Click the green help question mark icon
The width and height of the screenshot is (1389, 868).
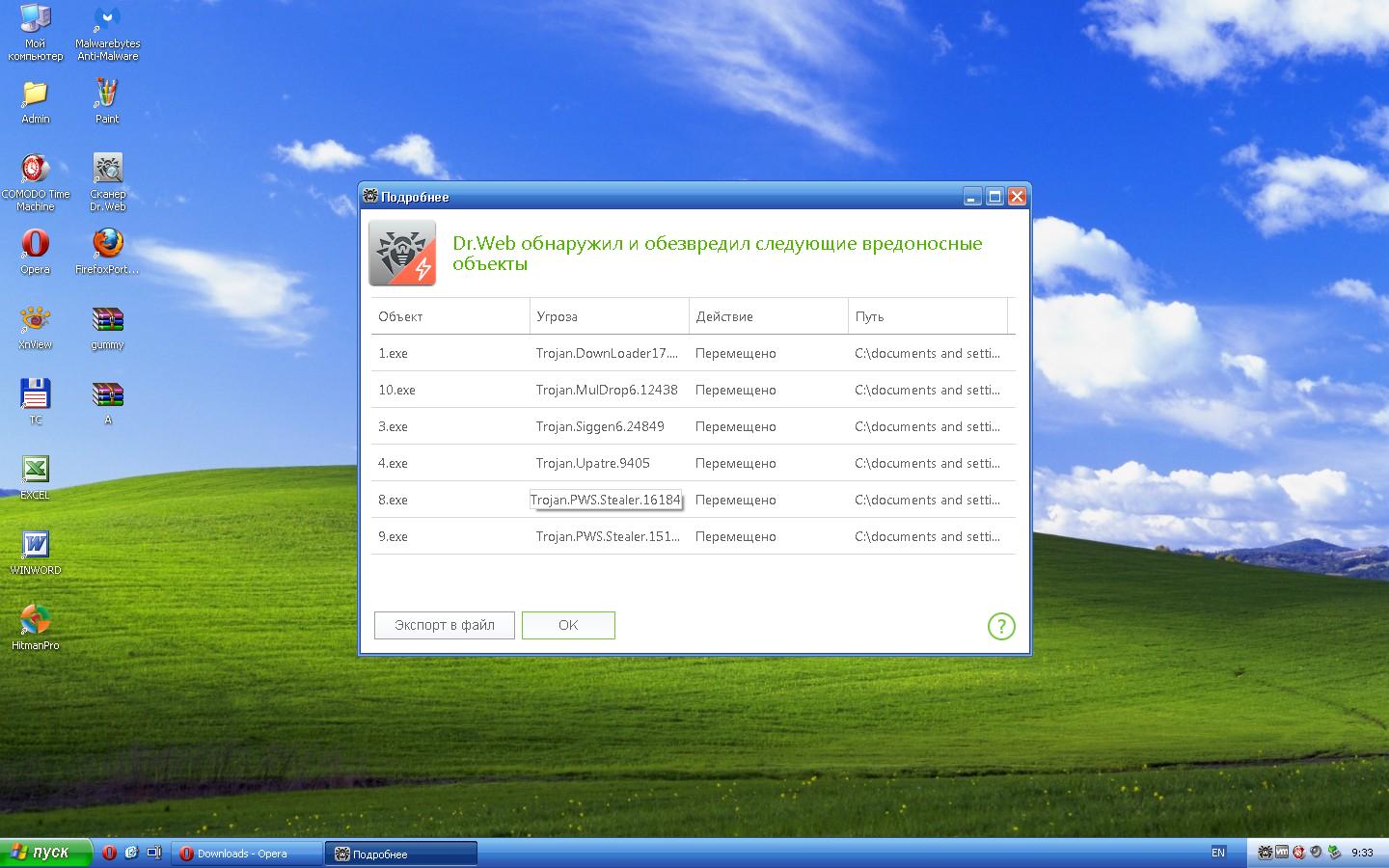(1001, 626)
